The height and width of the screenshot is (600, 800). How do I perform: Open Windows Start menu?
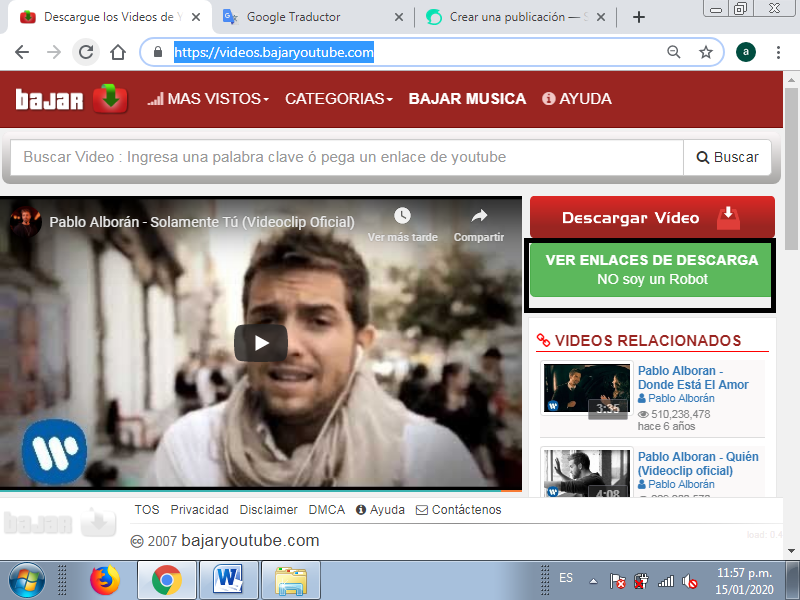tap(27, 580)
